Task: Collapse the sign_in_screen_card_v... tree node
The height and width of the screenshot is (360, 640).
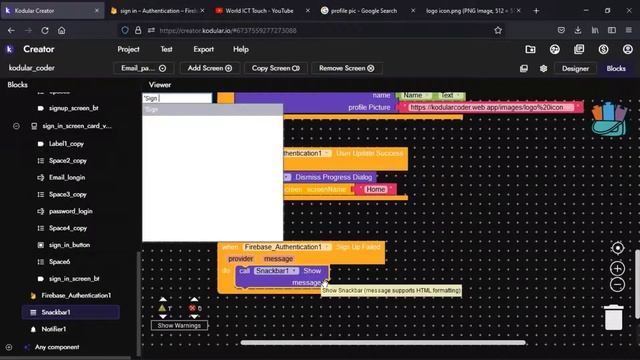Action: click(16, 126)
